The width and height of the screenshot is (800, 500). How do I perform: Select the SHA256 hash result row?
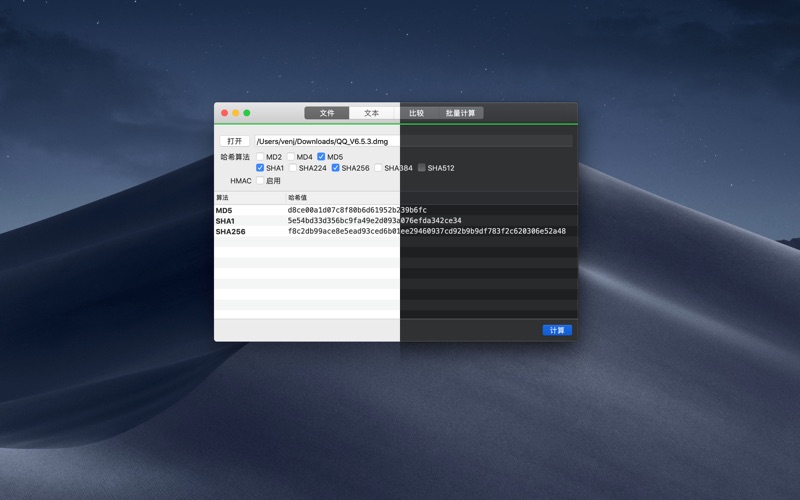pyautogui.click(x=395, y=231)
